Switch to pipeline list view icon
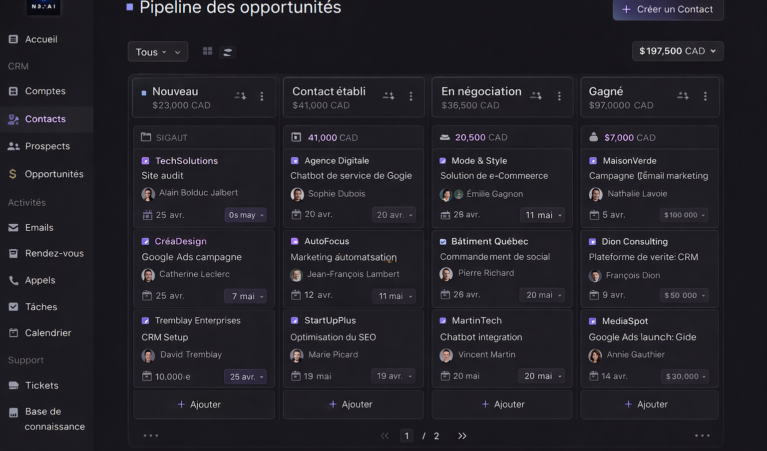This screenshot has width=767, height=451. point(227,52)
